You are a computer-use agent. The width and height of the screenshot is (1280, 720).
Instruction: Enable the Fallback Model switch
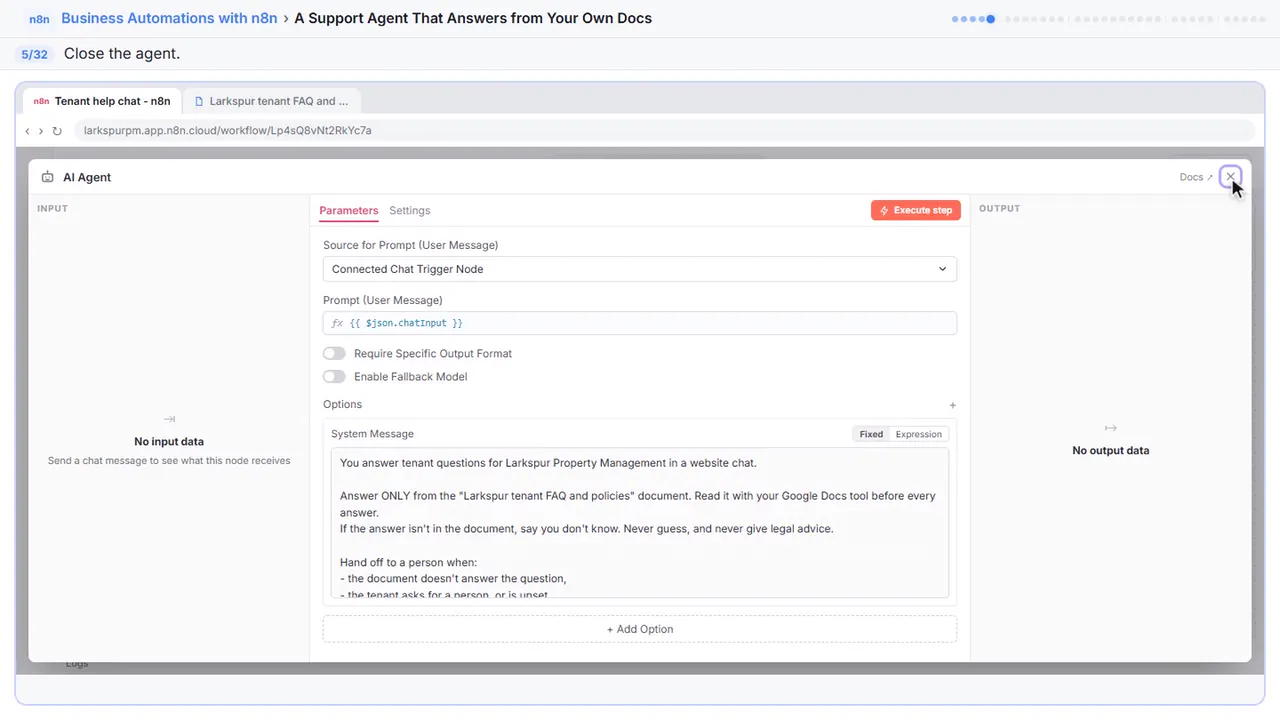click(x=334, y=376)
